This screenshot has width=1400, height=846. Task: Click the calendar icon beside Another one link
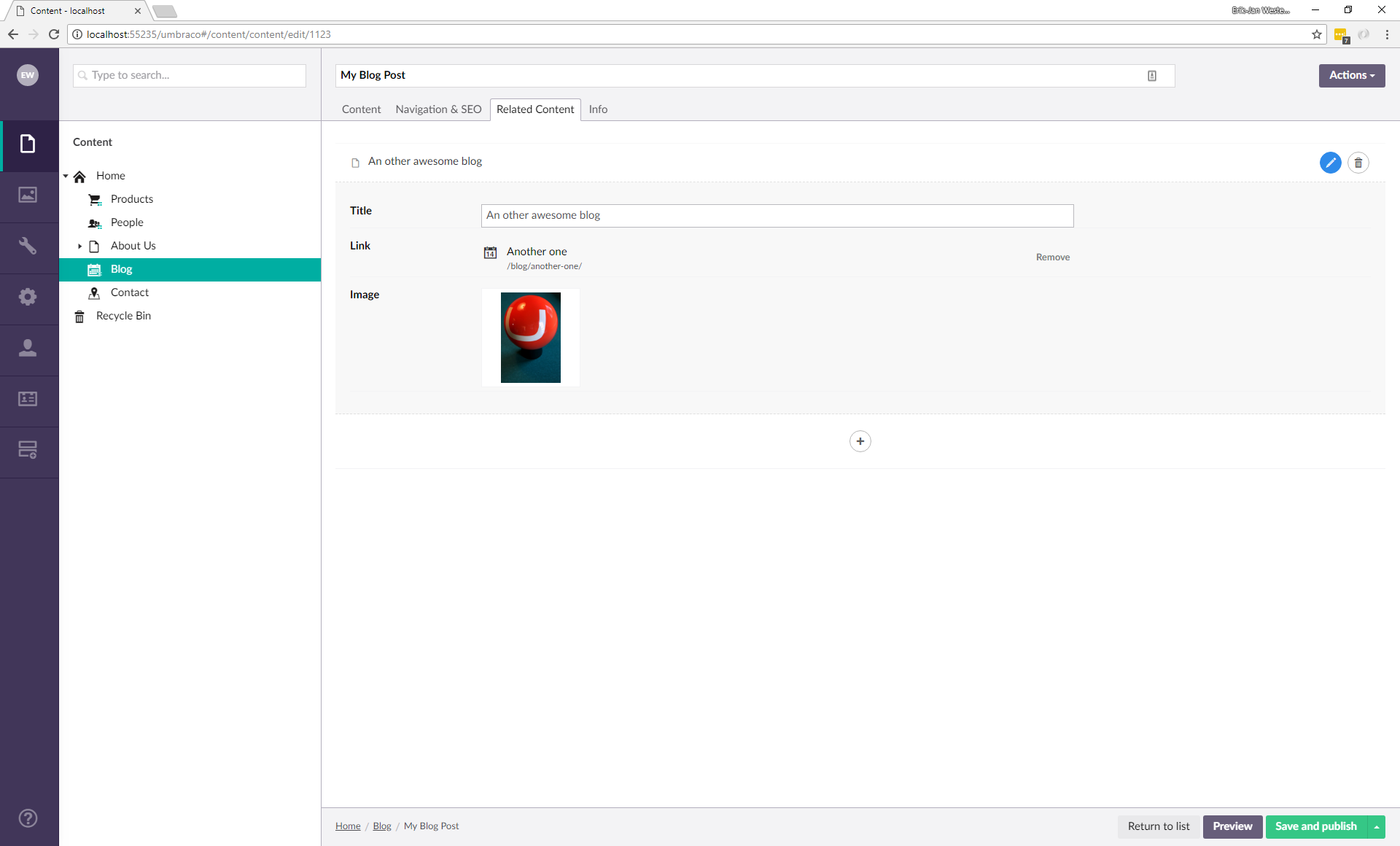click(x=490, y=252)
